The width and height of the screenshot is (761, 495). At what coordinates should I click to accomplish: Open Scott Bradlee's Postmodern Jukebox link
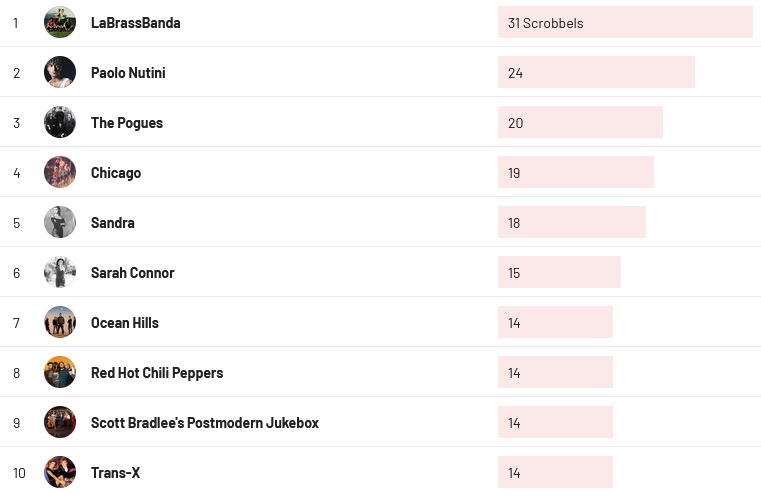coord(204,423)
